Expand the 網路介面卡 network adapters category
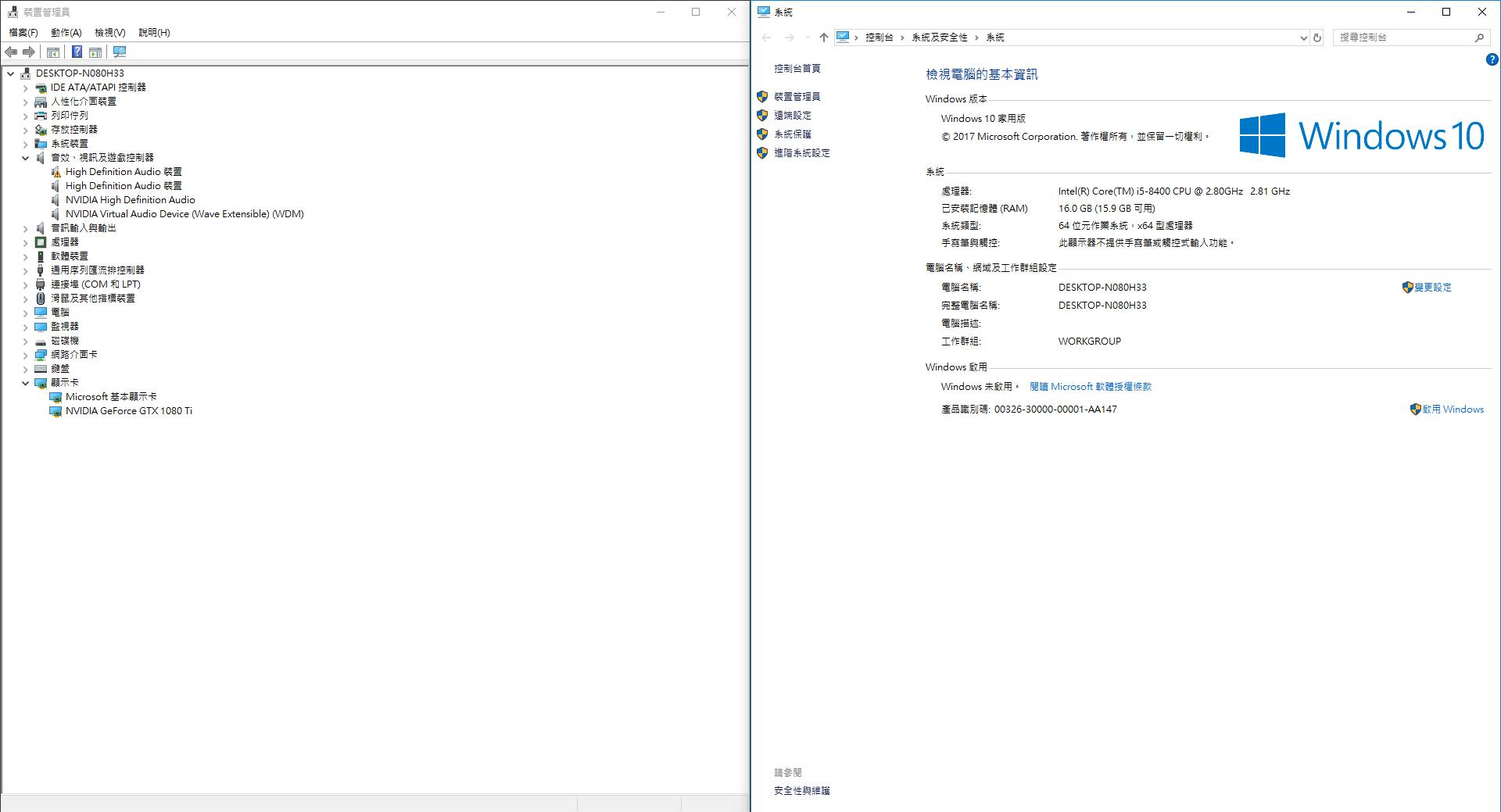Screen dimensions: 1501x812 pyautogui.click(x=25, y=355)
